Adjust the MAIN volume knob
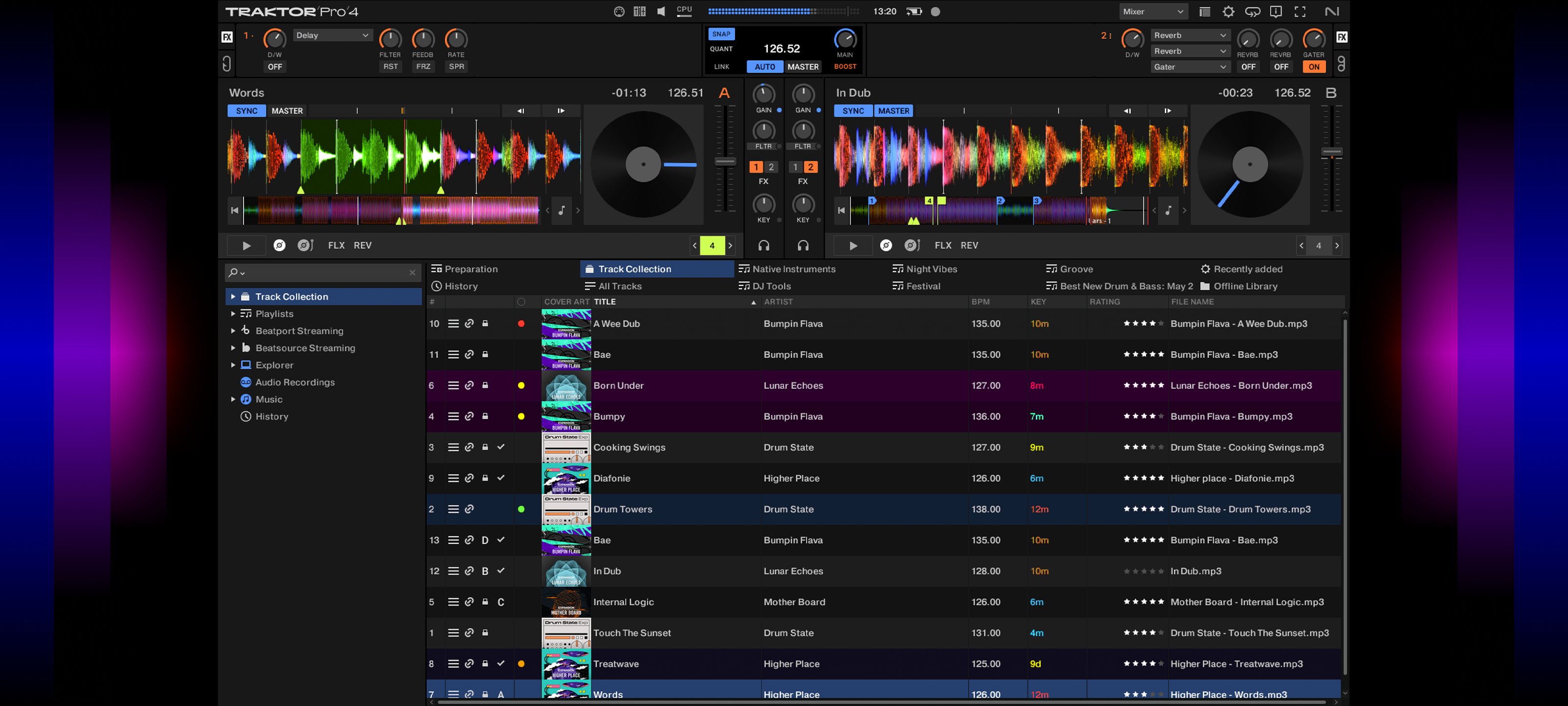This screenshot has width=1568, height=706. coord(845,39)
